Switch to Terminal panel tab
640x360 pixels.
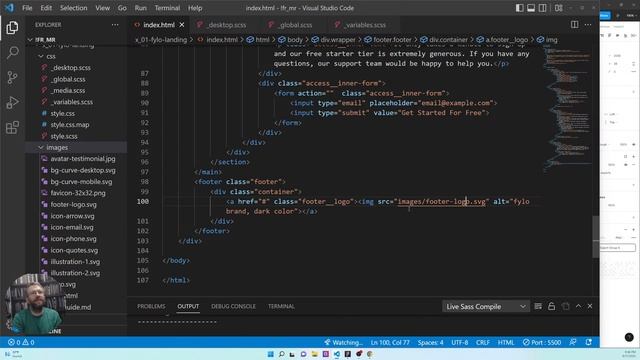click(281, 306)
